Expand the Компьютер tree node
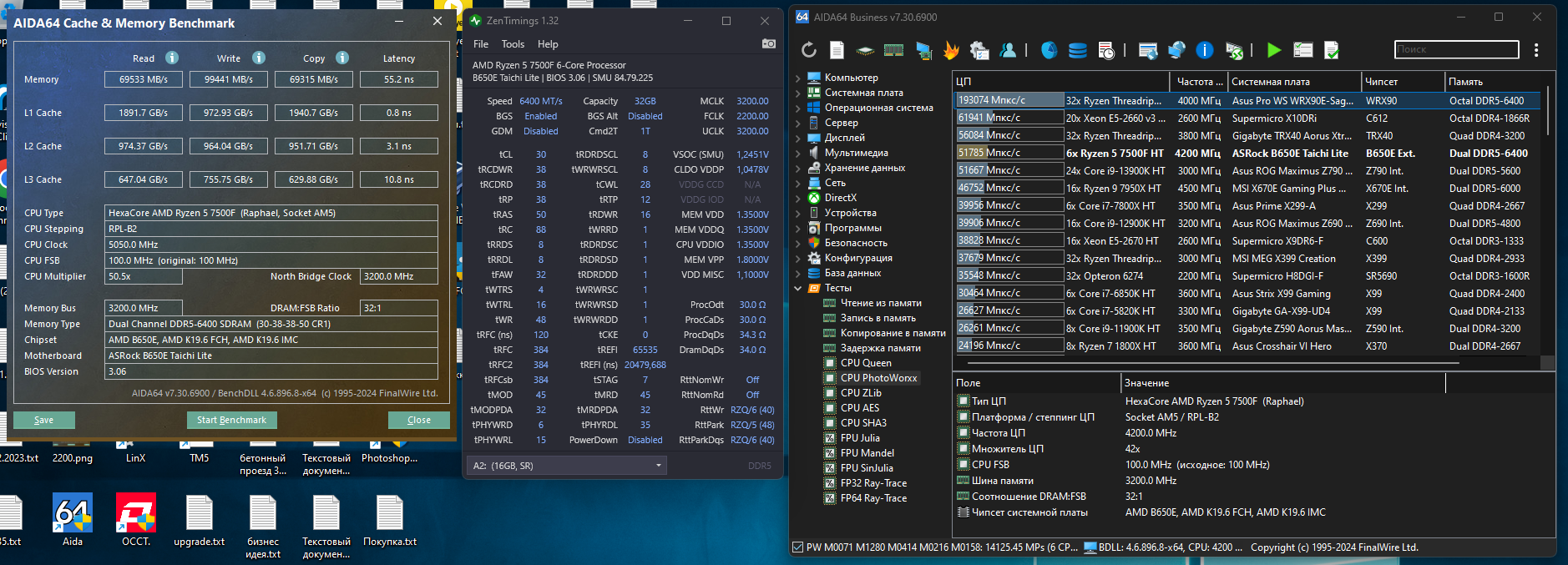1568x565 pixels. point(798,78)
